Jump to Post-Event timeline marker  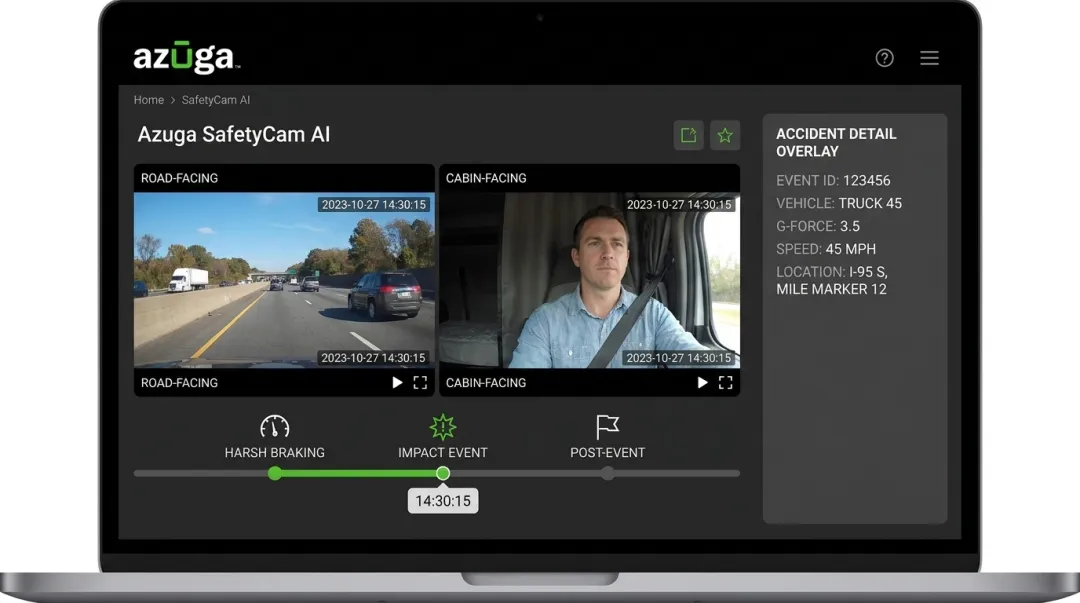coord(608,473)
